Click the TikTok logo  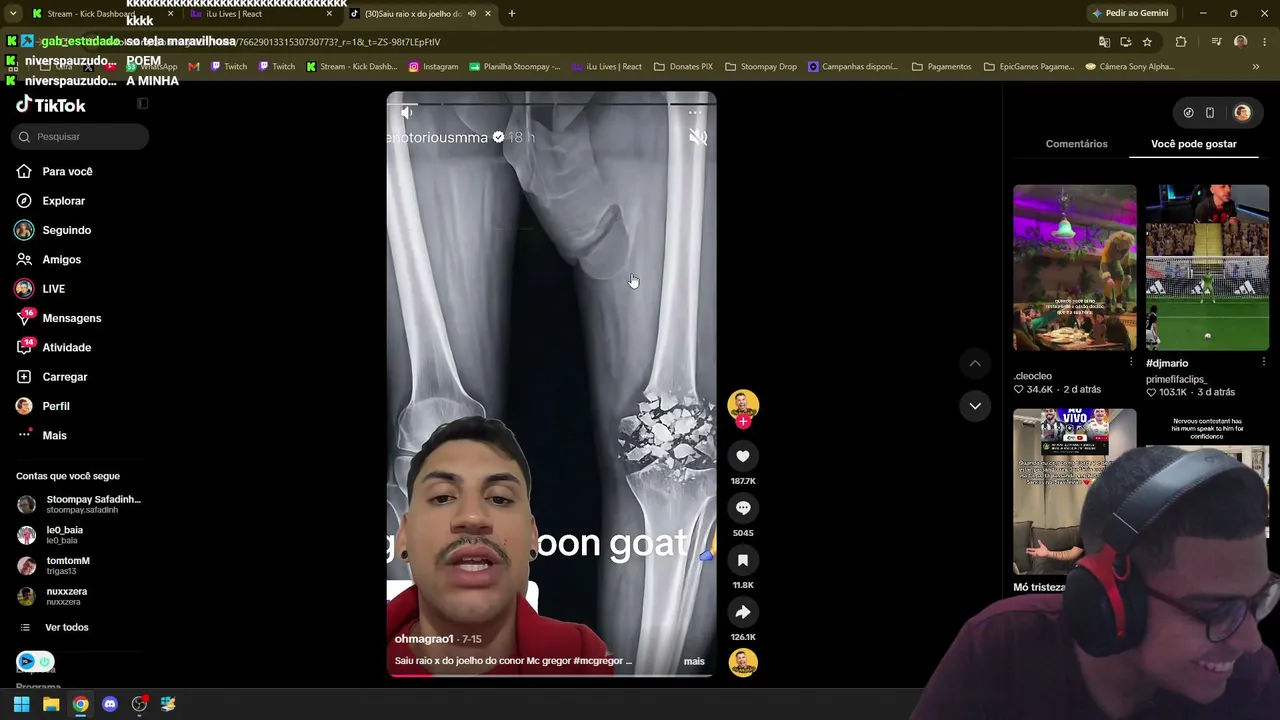pos(50,105)
